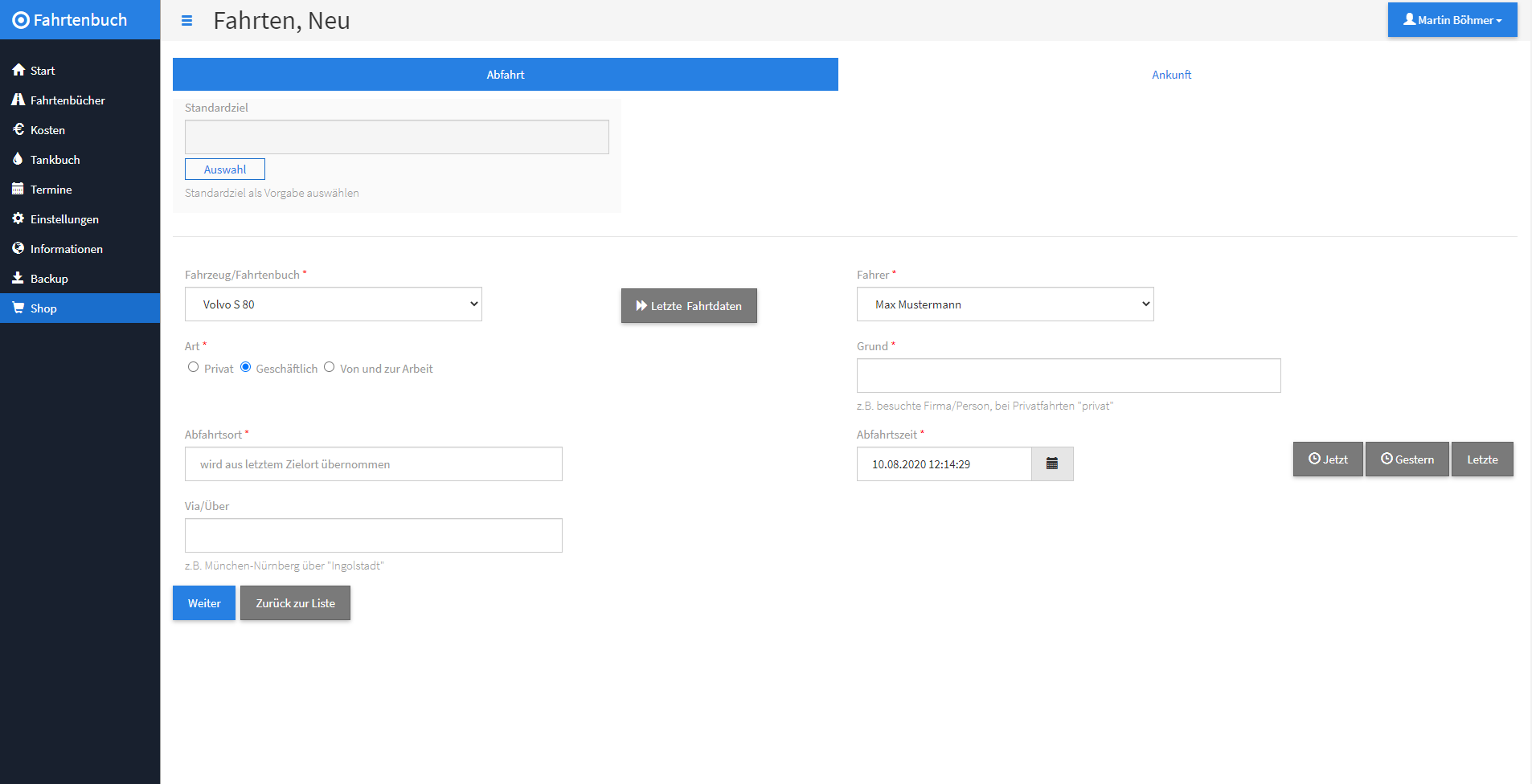Click the Fahrtenbuch logo icon

(x=21, y=20)
